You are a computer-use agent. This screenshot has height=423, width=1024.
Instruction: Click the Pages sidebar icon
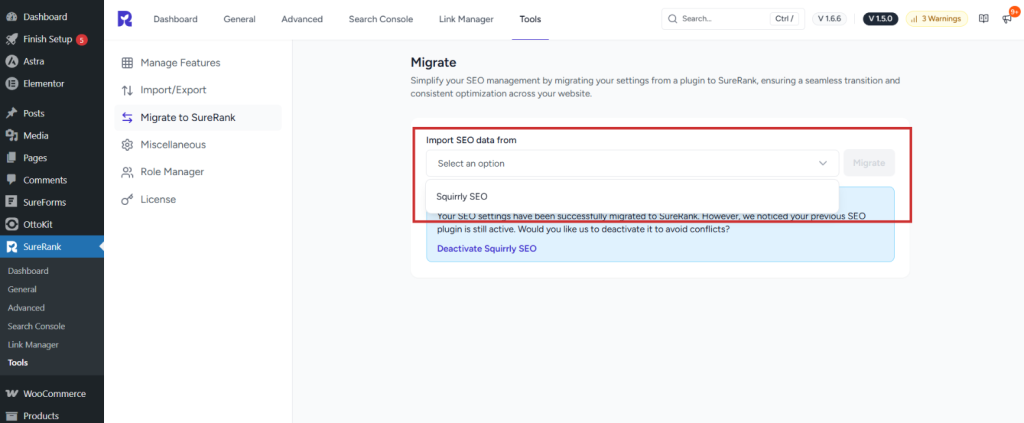tap(11, 157)
